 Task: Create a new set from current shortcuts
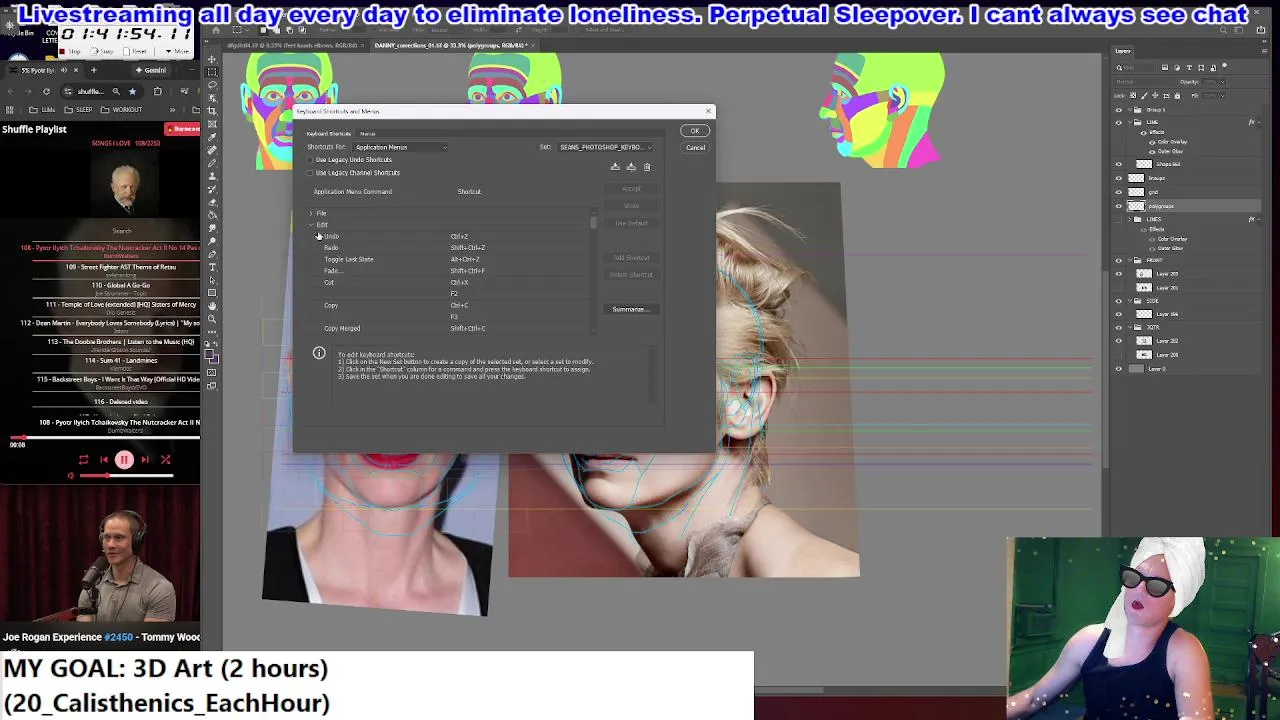click(631, 167)
